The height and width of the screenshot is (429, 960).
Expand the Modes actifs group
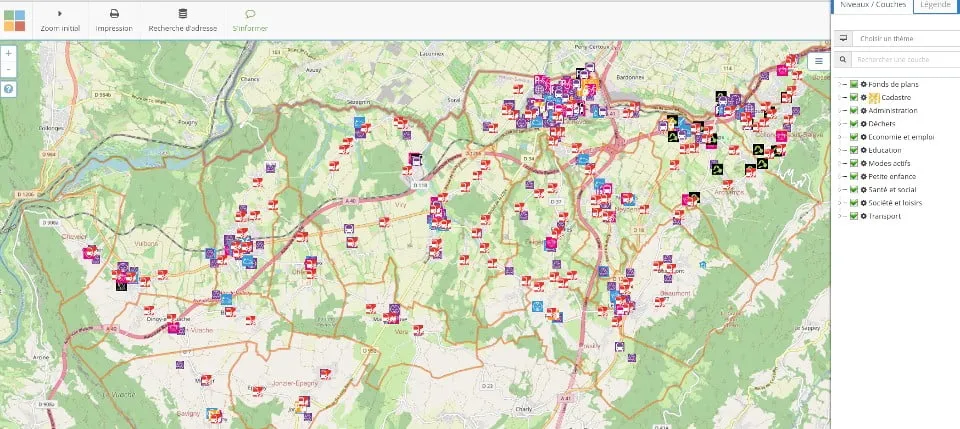pos(839,163)
